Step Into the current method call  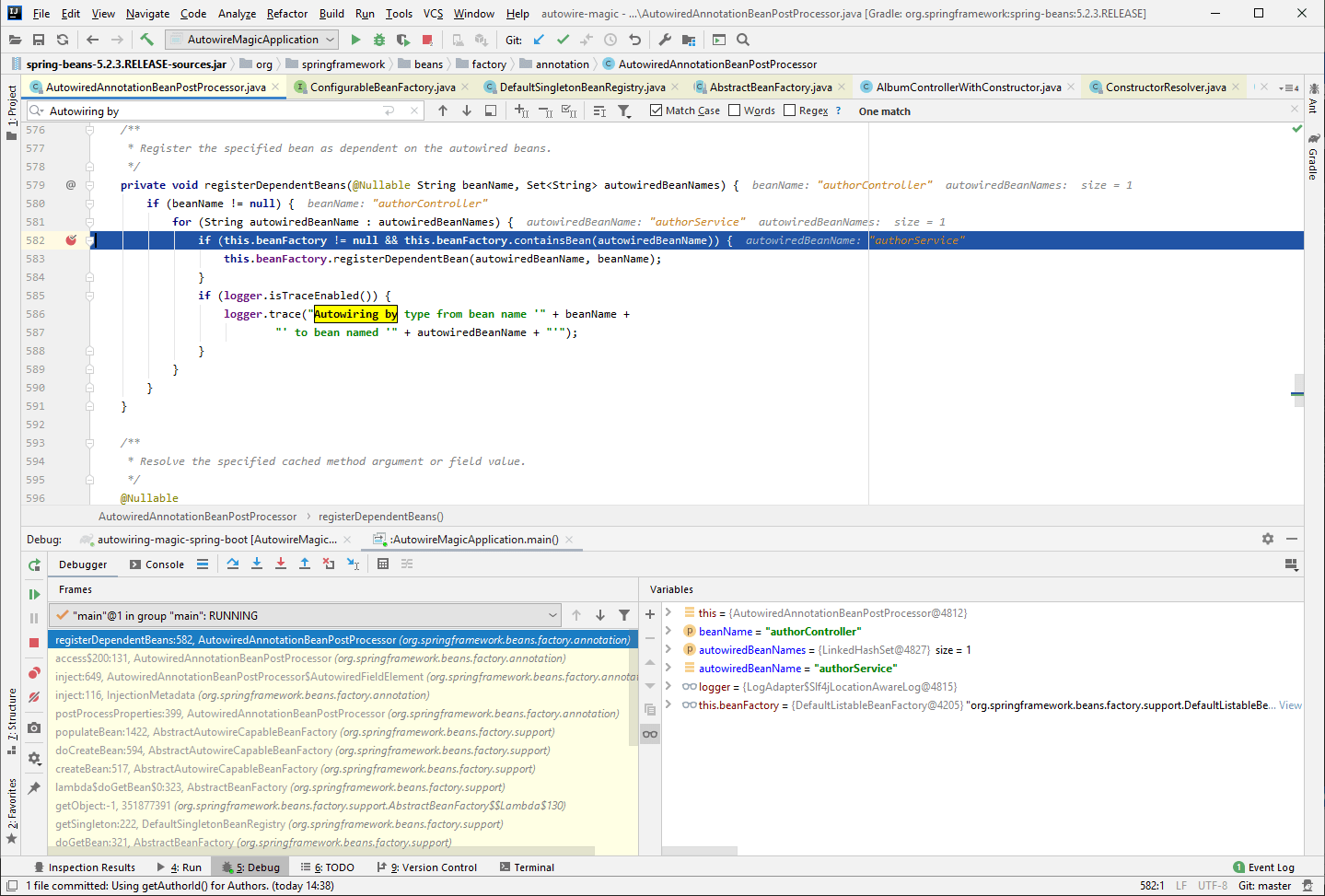click(256, 563)
